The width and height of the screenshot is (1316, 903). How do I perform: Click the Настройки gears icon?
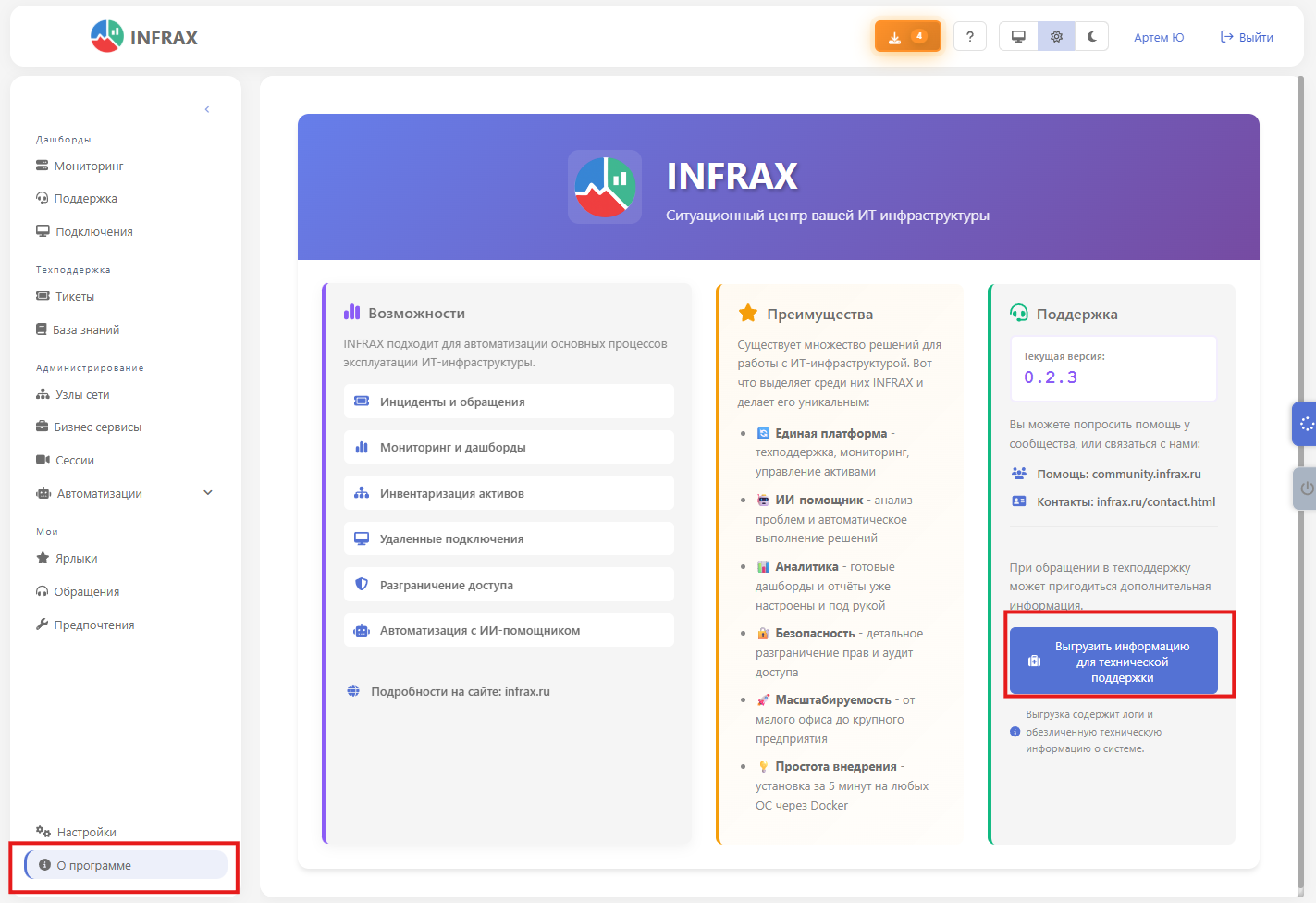pos(43,832)
